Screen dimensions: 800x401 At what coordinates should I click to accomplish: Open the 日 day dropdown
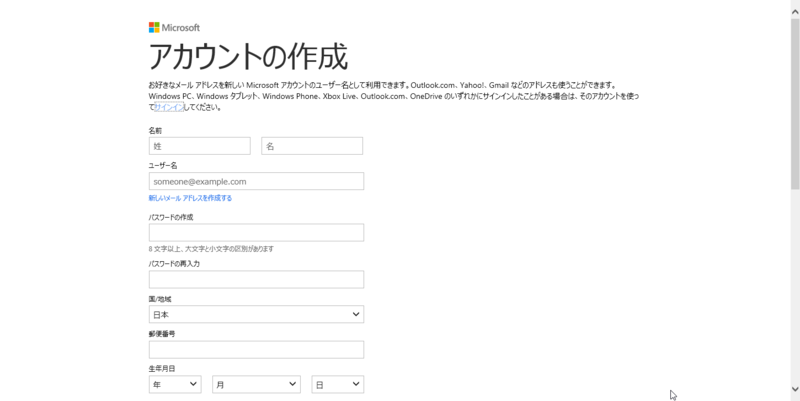point(337,384)
